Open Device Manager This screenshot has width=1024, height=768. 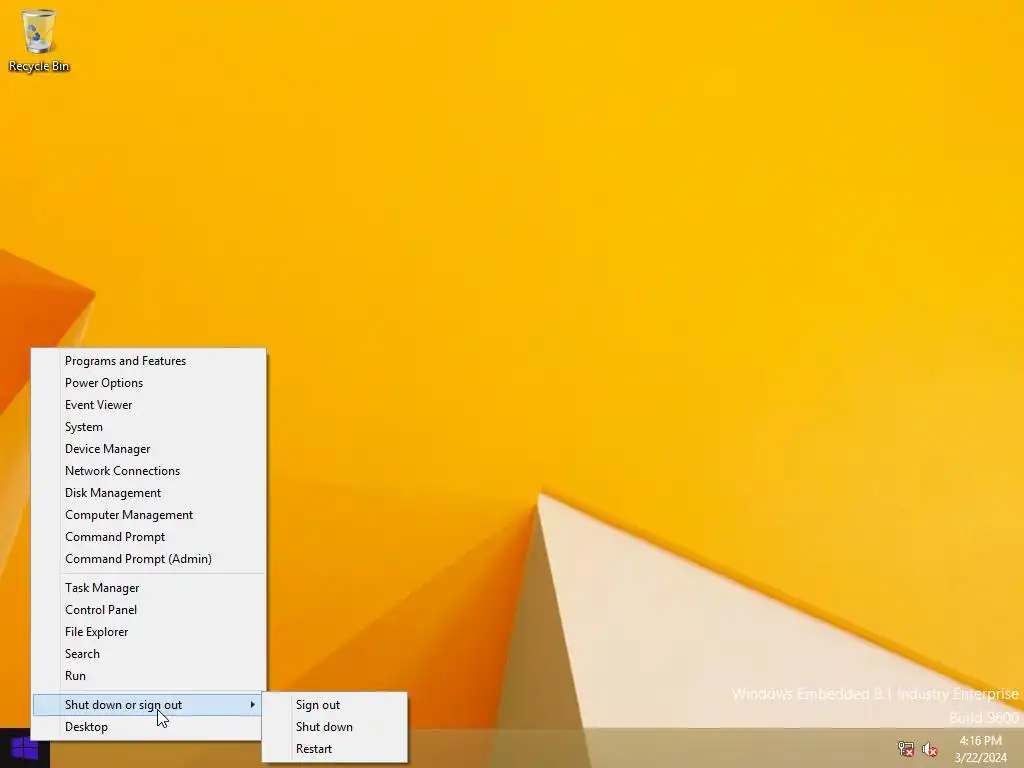coord(149,449)
